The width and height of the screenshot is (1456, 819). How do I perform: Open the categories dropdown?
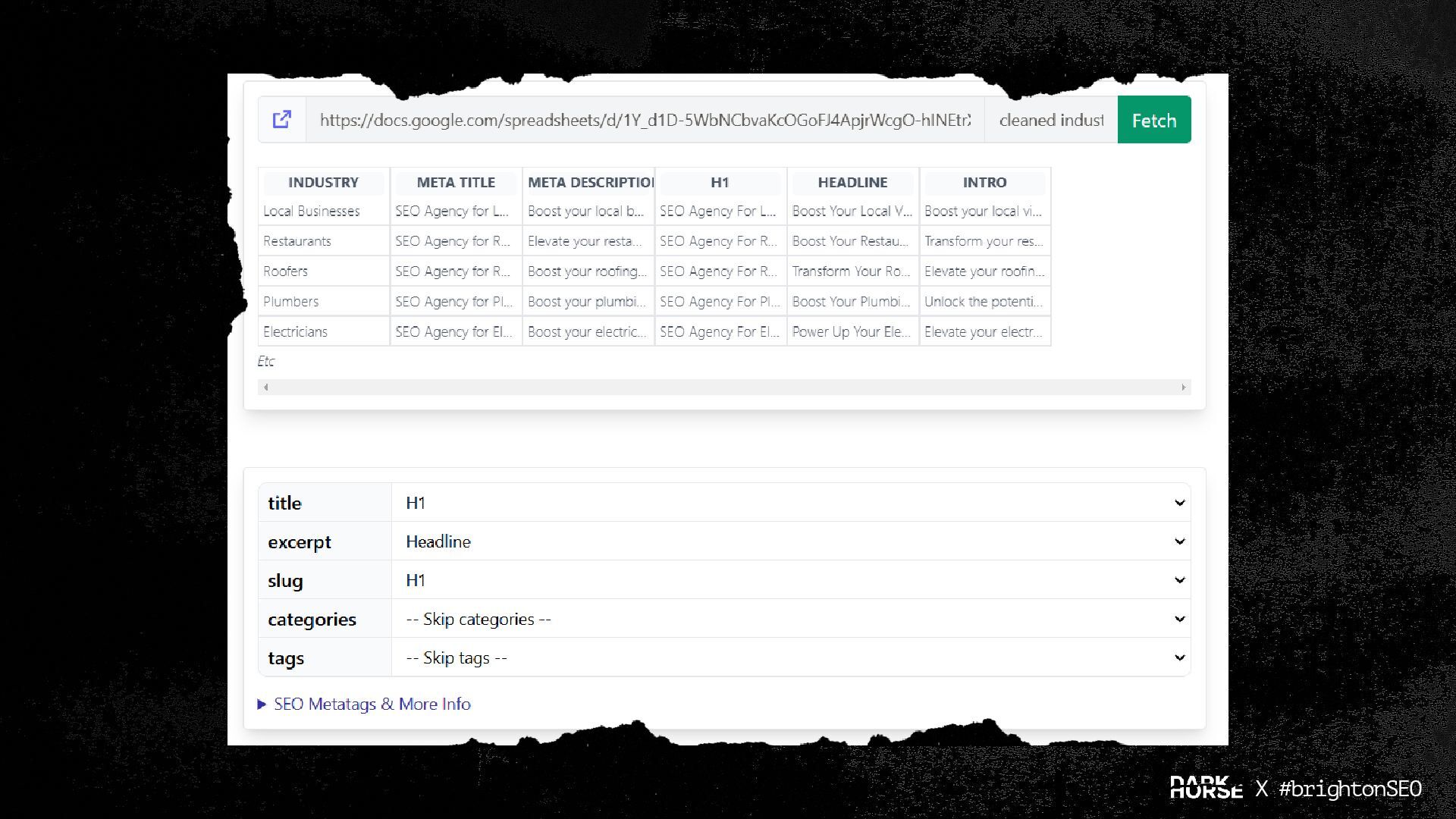790,619
